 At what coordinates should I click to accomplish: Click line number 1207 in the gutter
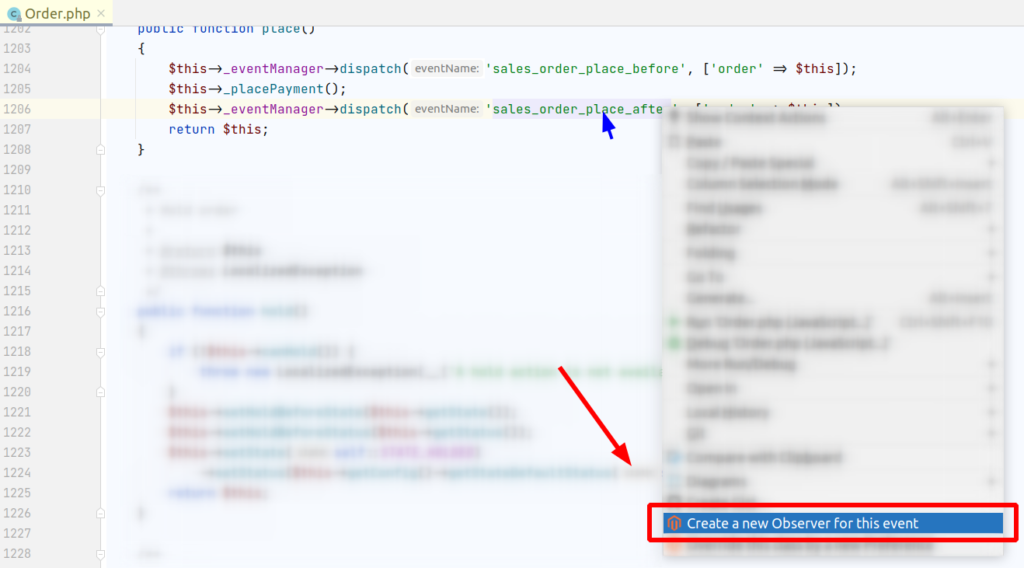click(x=17, y=129)
